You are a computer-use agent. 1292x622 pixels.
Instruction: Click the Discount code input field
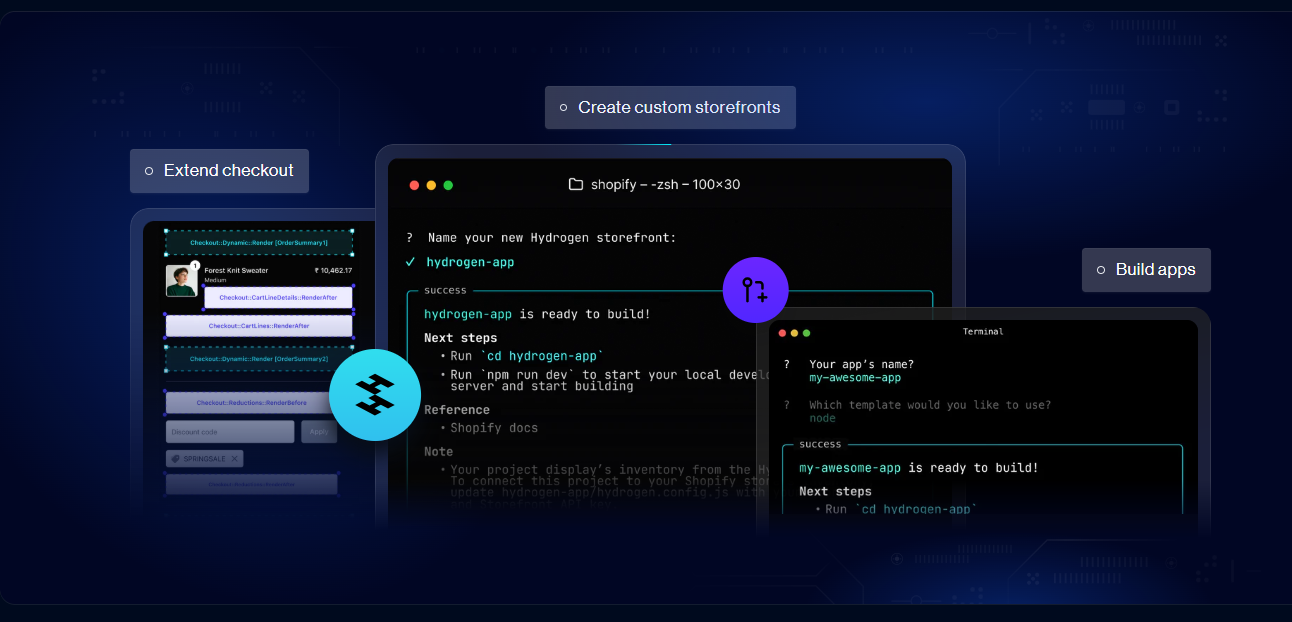click(x=230, y=432)
